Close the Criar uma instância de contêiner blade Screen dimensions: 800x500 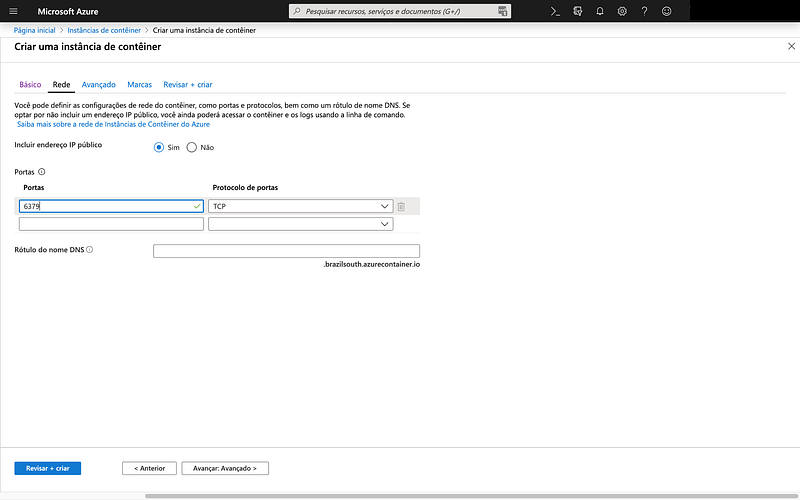coord(791,46)
